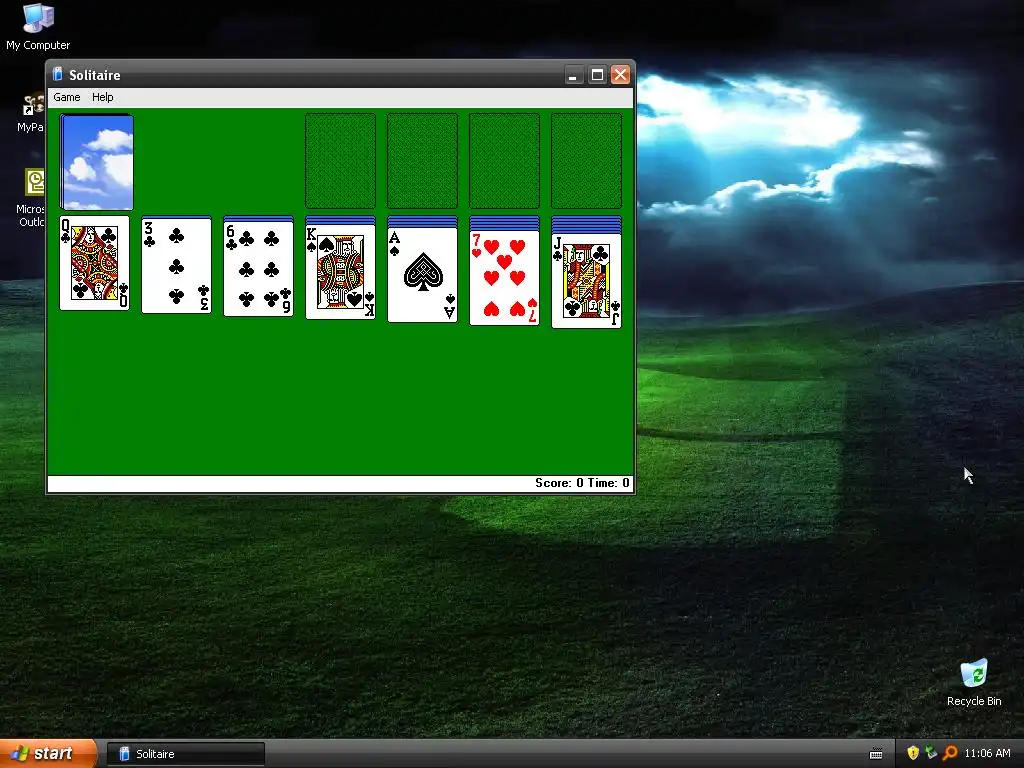Click the fourth empty foundation slot
Image resolution: width=1024 pixels, height=768 pixels.
[x=586, y=161]
